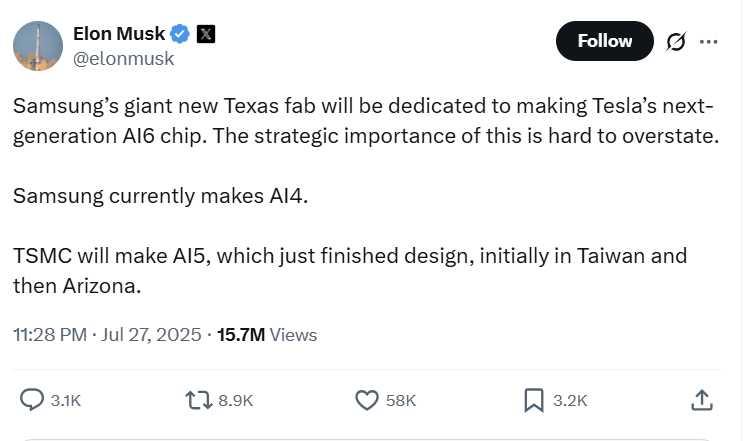Follow Elon Musk's account
This screenshot has height=441, width=744.
pos(604,41)
